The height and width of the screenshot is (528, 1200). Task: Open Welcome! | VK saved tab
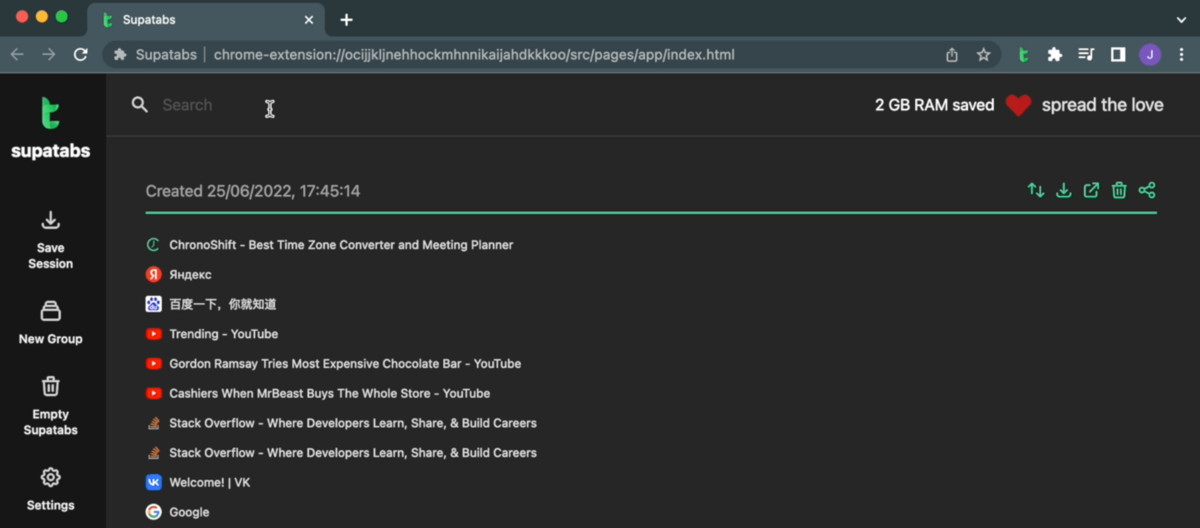[209, 482]
